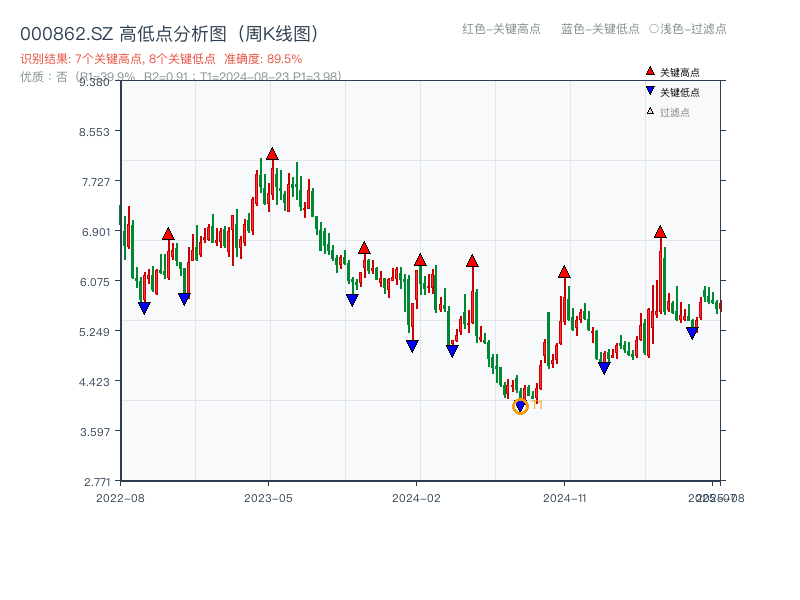Screen dimensions: 800x600
Task: Click the blue triangle icon beside 关键低点 legend
Action: tap(650, 91)
